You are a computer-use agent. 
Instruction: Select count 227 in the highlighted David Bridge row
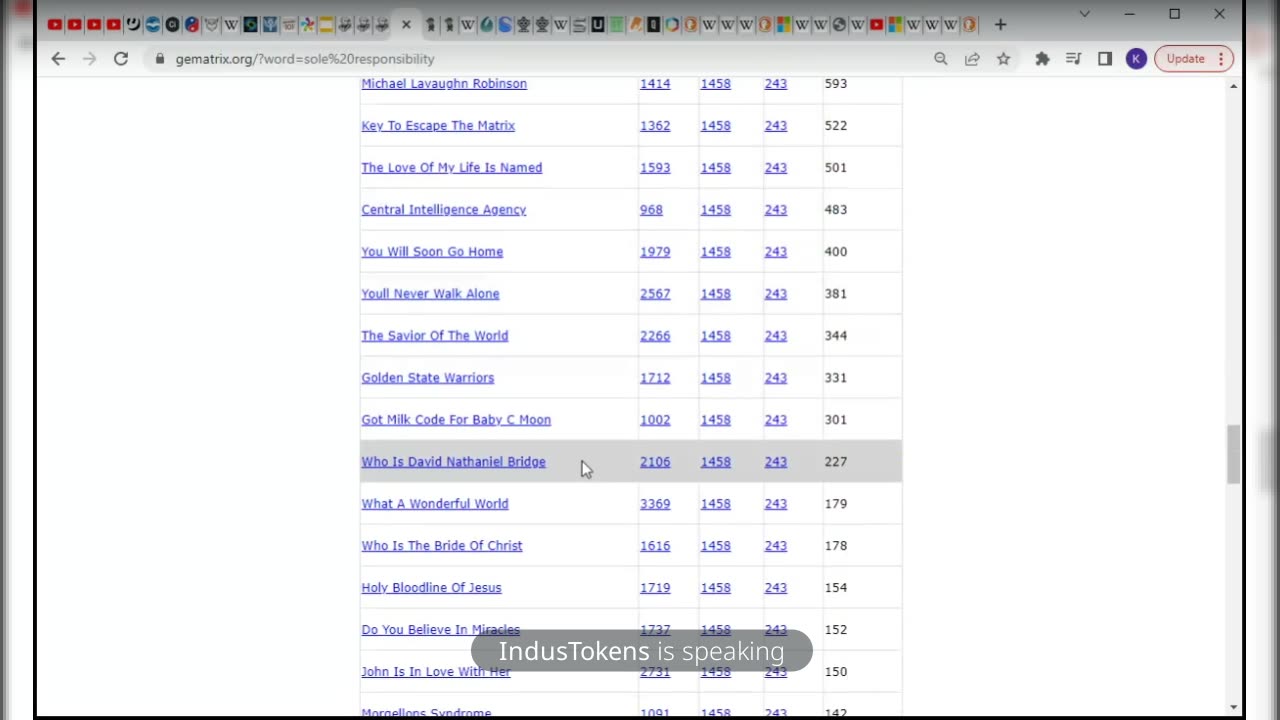836,462
